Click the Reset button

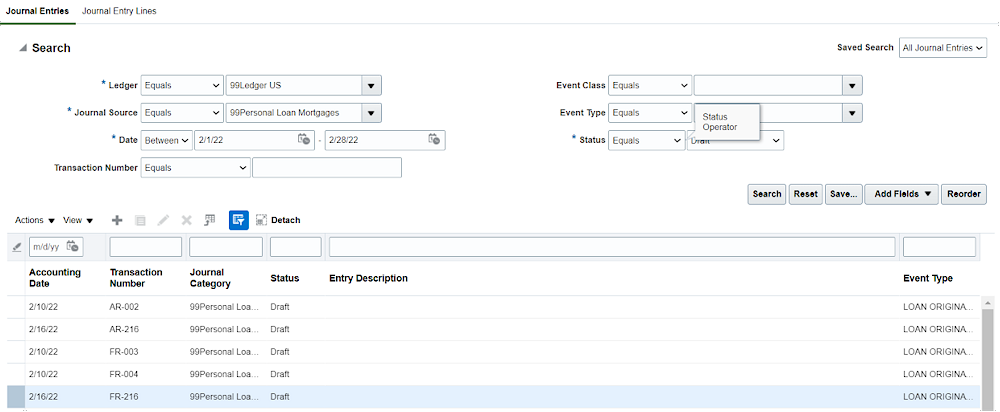point(805,194)
